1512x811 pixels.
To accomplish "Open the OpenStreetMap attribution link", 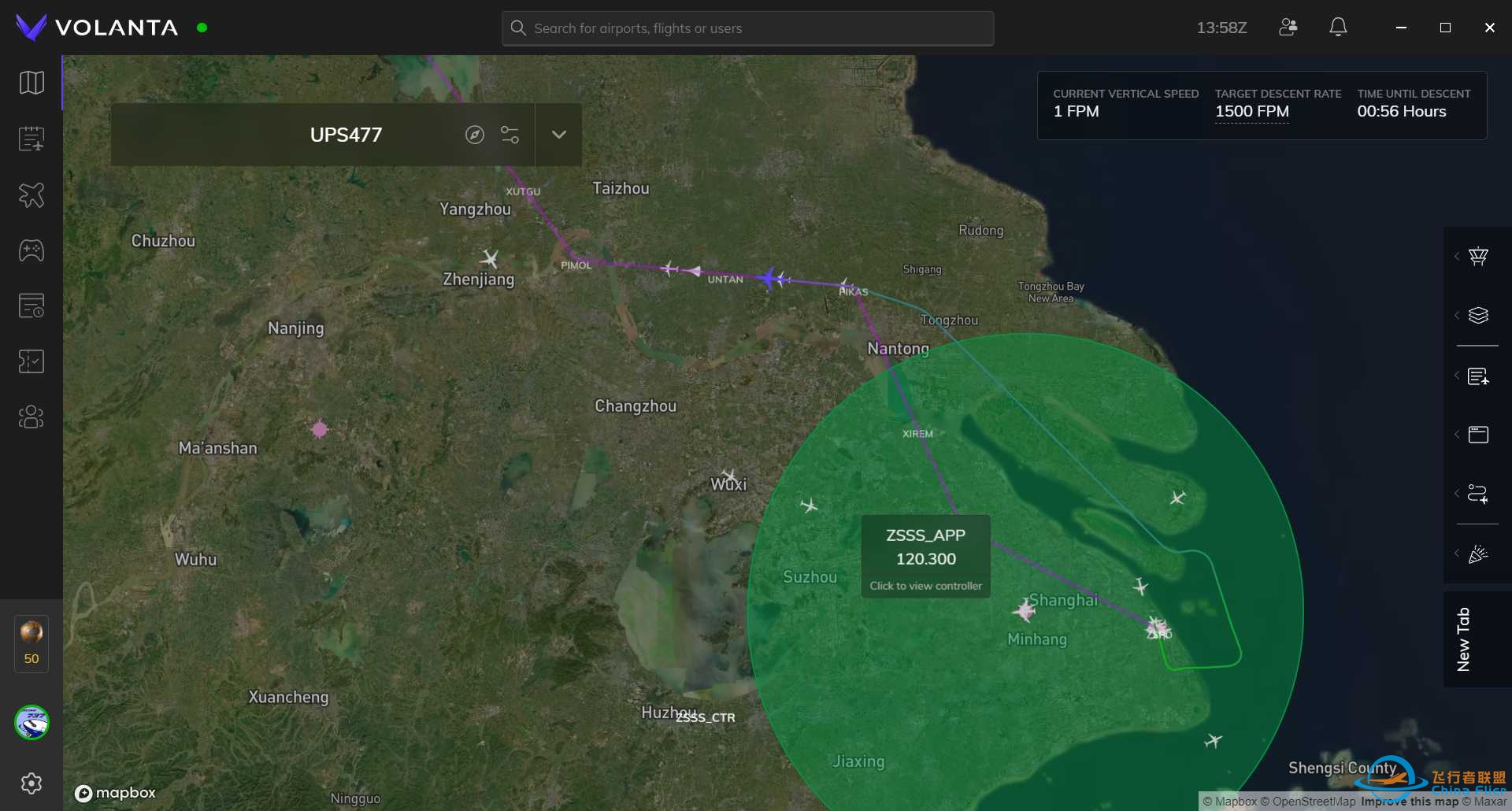I will click(x=1308, y=802).
